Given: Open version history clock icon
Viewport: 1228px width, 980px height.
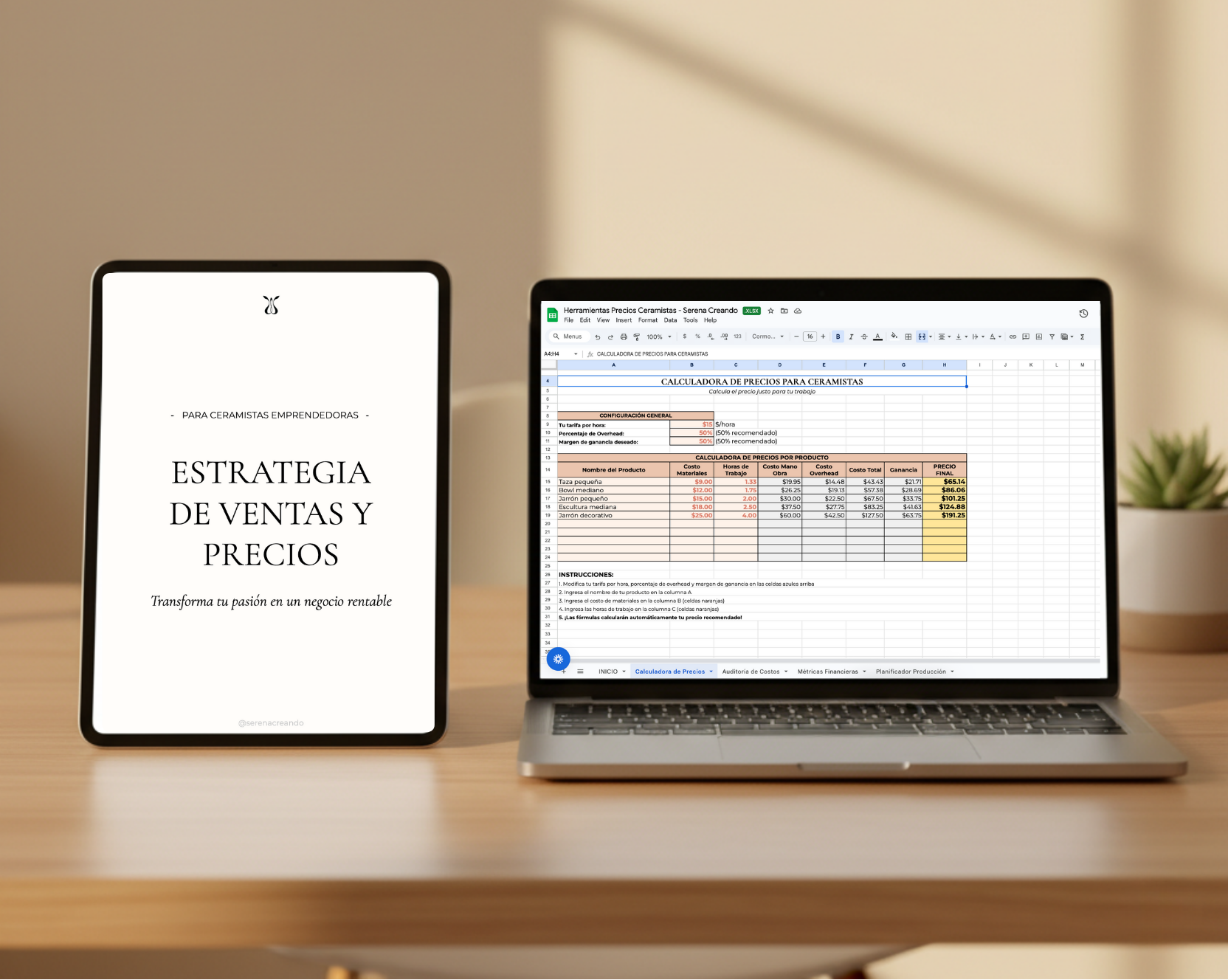Looking at the screenshot, I should [x=1083, y=314].
